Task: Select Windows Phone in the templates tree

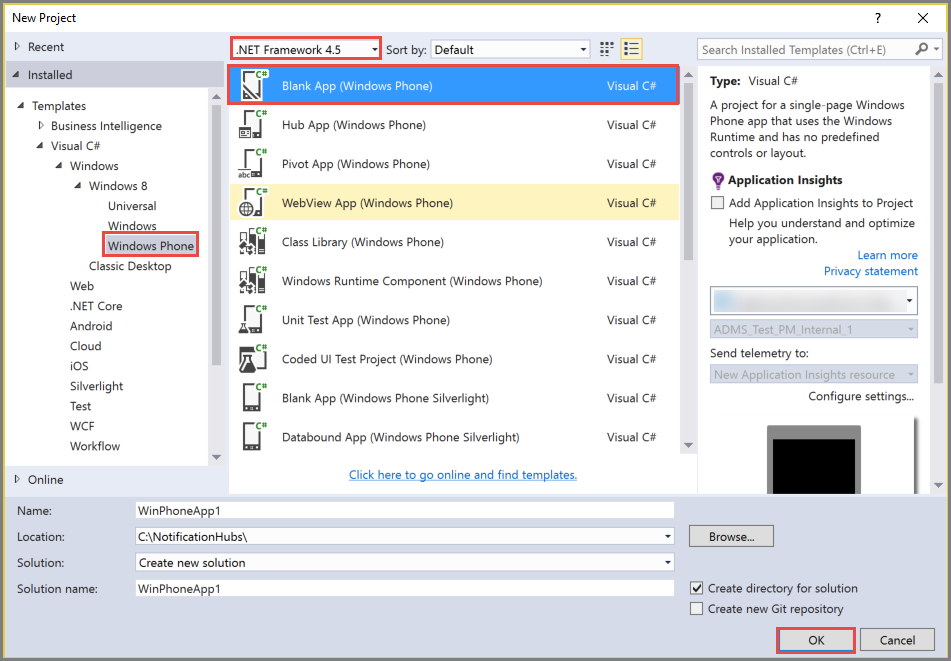Action: point(149,245)
